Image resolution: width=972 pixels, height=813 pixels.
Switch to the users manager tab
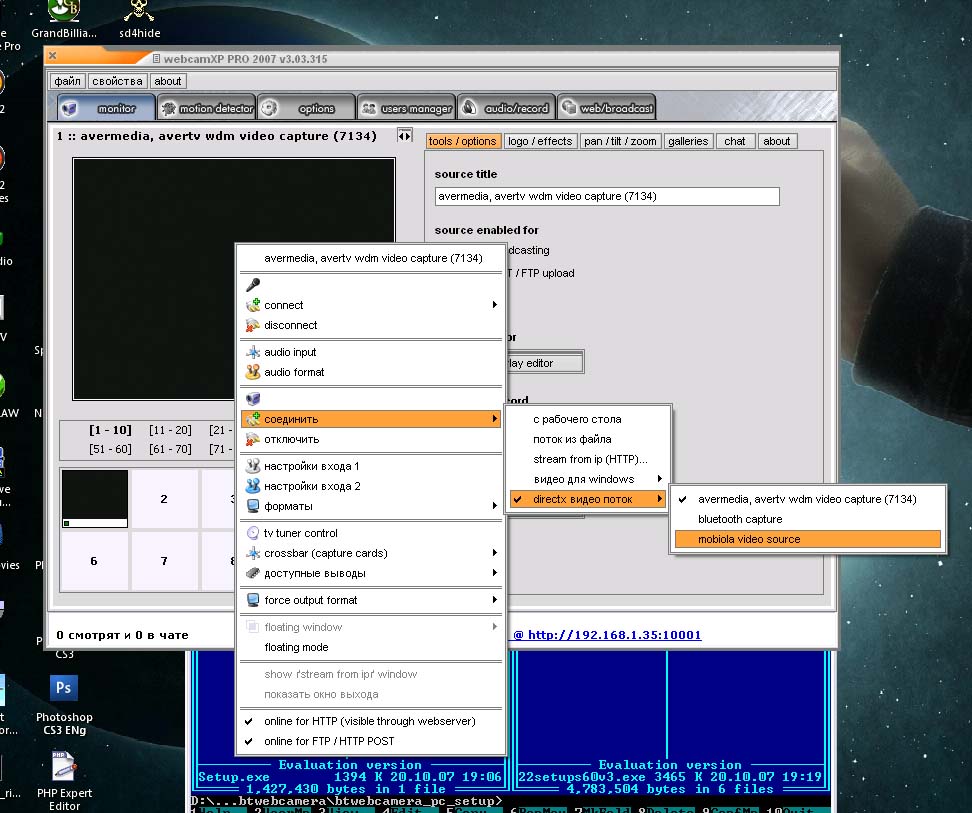tap(407, 108)
